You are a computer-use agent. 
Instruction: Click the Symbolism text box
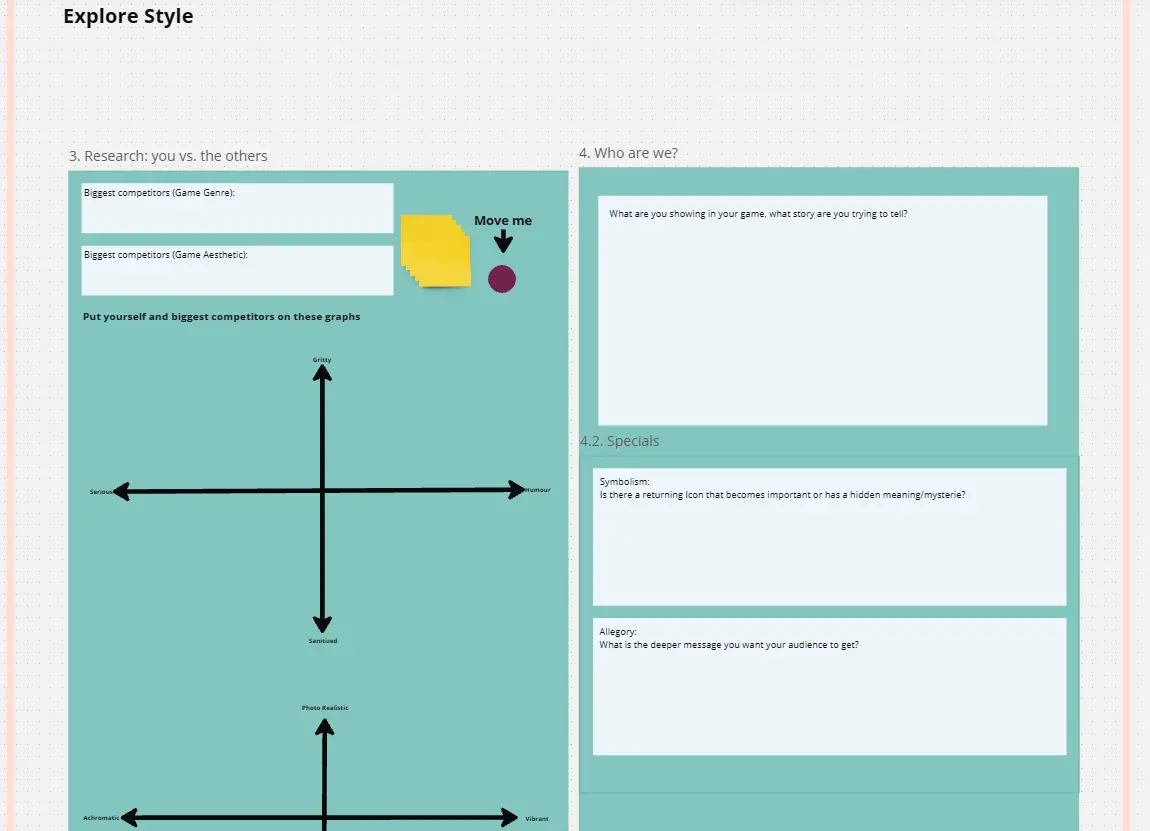(829, 537)
